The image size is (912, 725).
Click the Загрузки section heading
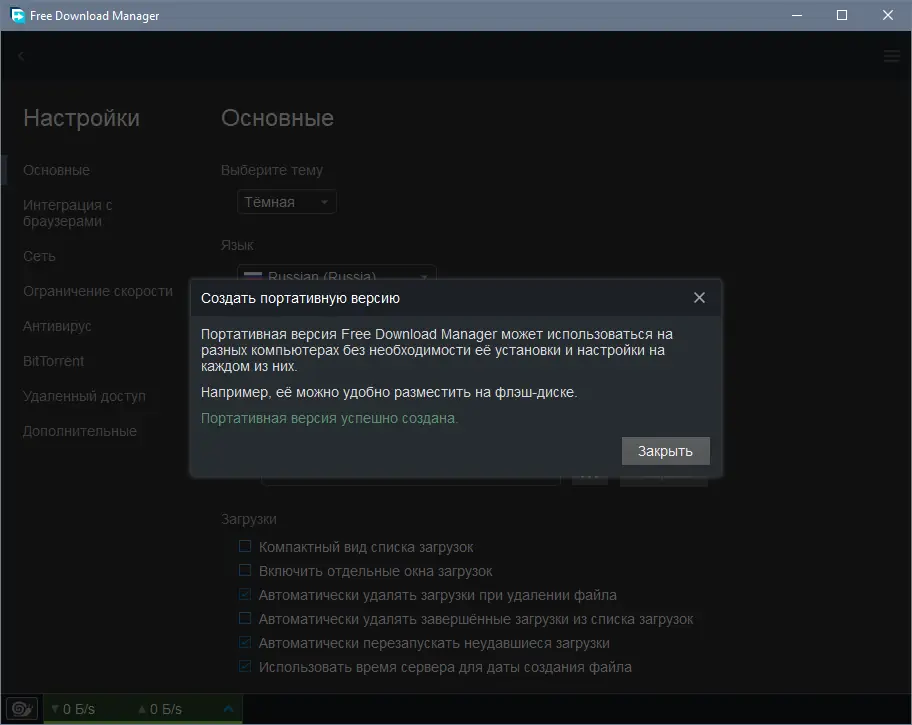pyautogui.click(x=248, y=519)
